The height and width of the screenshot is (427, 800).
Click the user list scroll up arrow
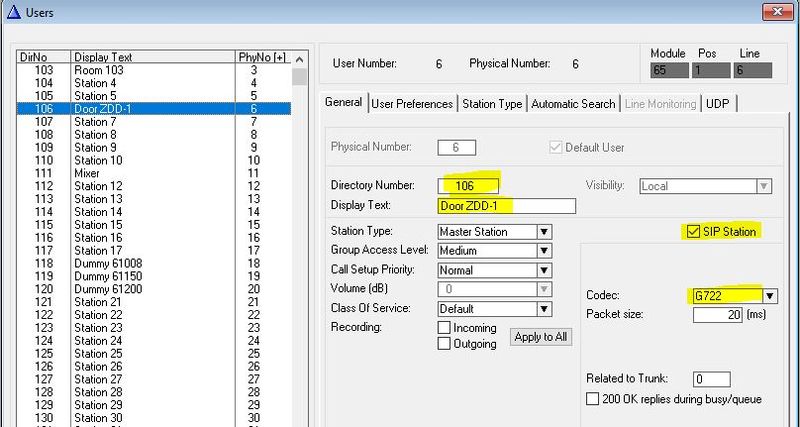click(299, 58)
